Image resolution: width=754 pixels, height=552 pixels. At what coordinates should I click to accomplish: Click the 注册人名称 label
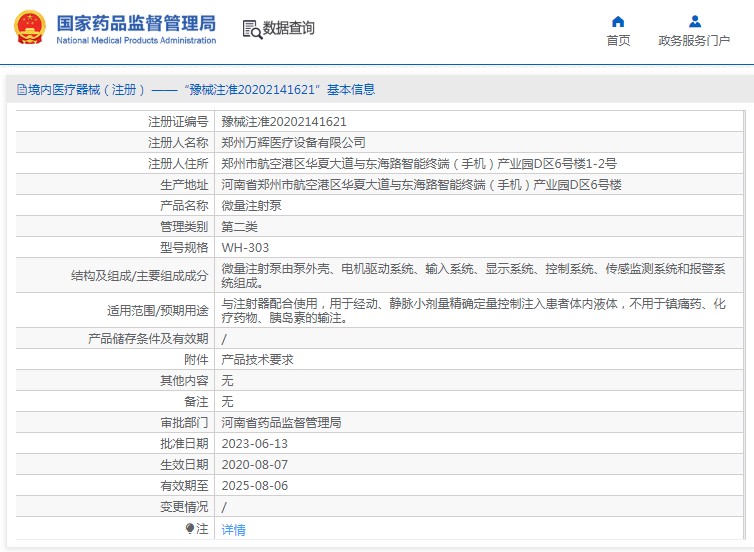click(x=178, y=143)
